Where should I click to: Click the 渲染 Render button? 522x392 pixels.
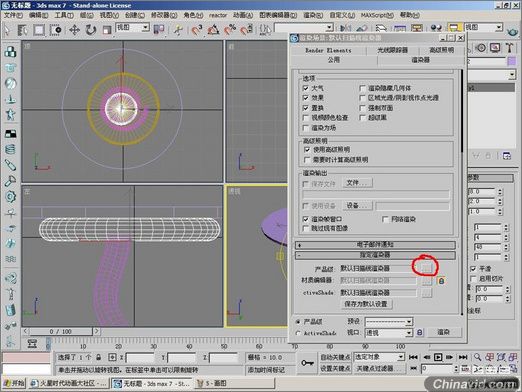pyautogui.click(x=444, y=332)
